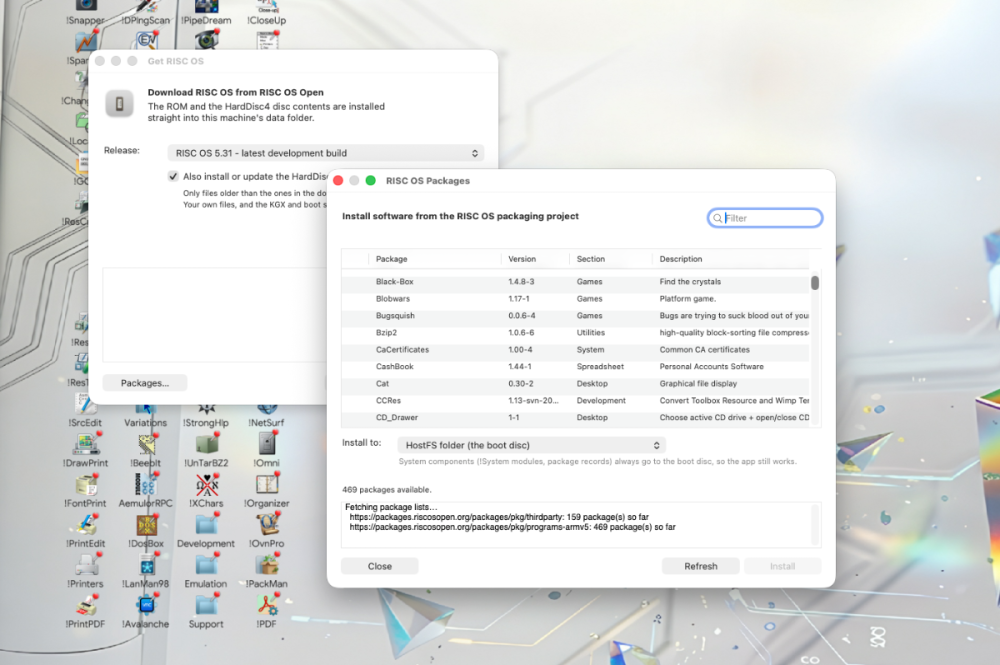Open the !Printers icon
1000x665 pixels.
coord(85,565)
